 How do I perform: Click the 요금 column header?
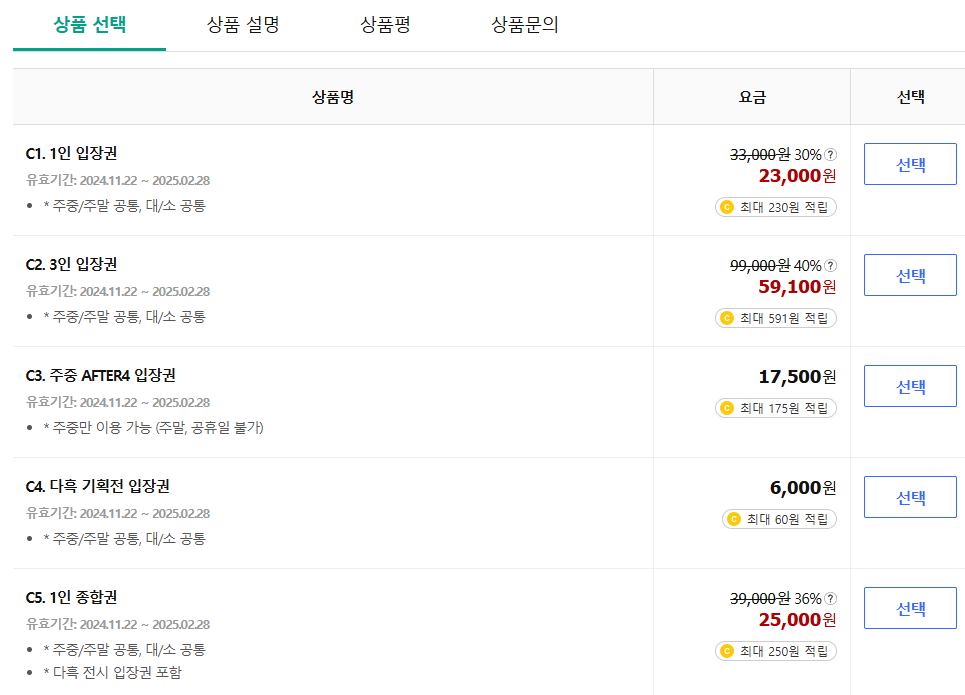coord(752,97)
